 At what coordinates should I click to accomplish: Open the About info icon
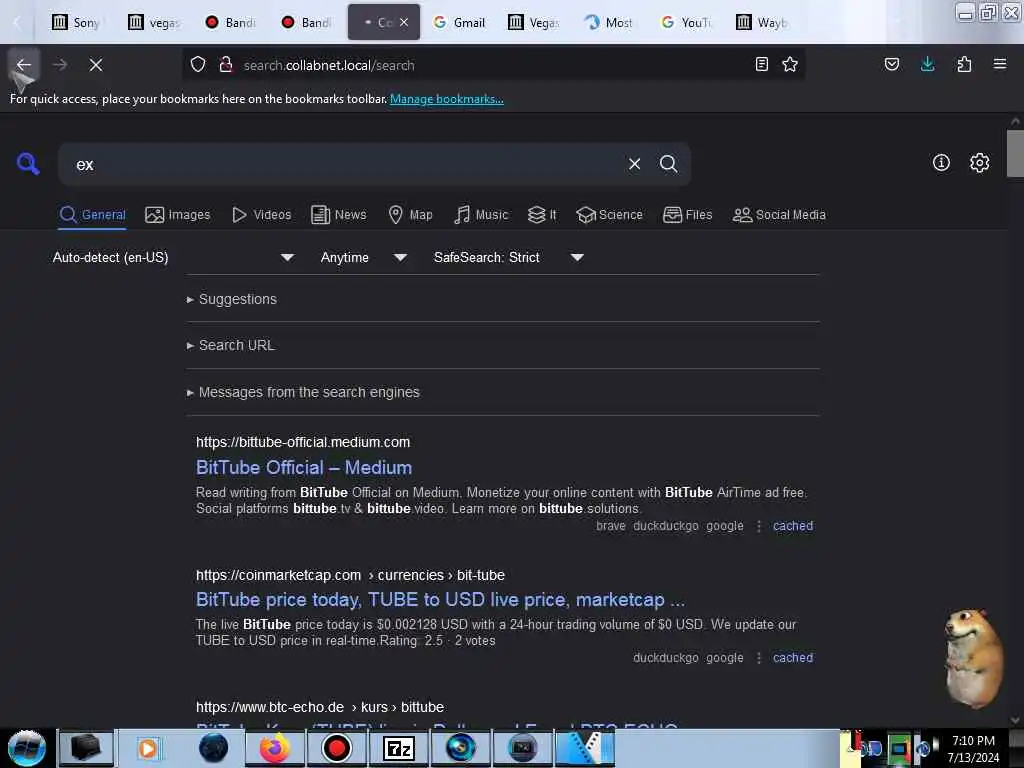pos(941,163)
